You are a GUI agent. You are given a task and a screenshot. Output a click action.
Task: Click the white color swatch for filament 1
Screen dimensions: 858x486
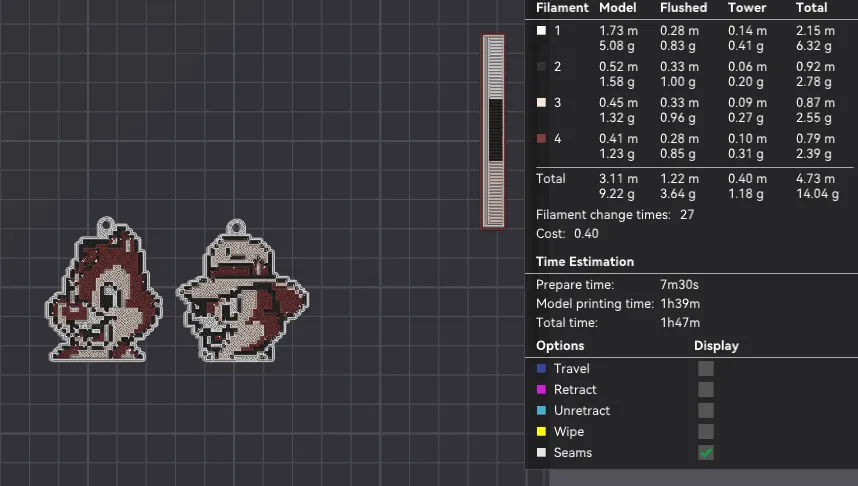click(x=541, y=31)
